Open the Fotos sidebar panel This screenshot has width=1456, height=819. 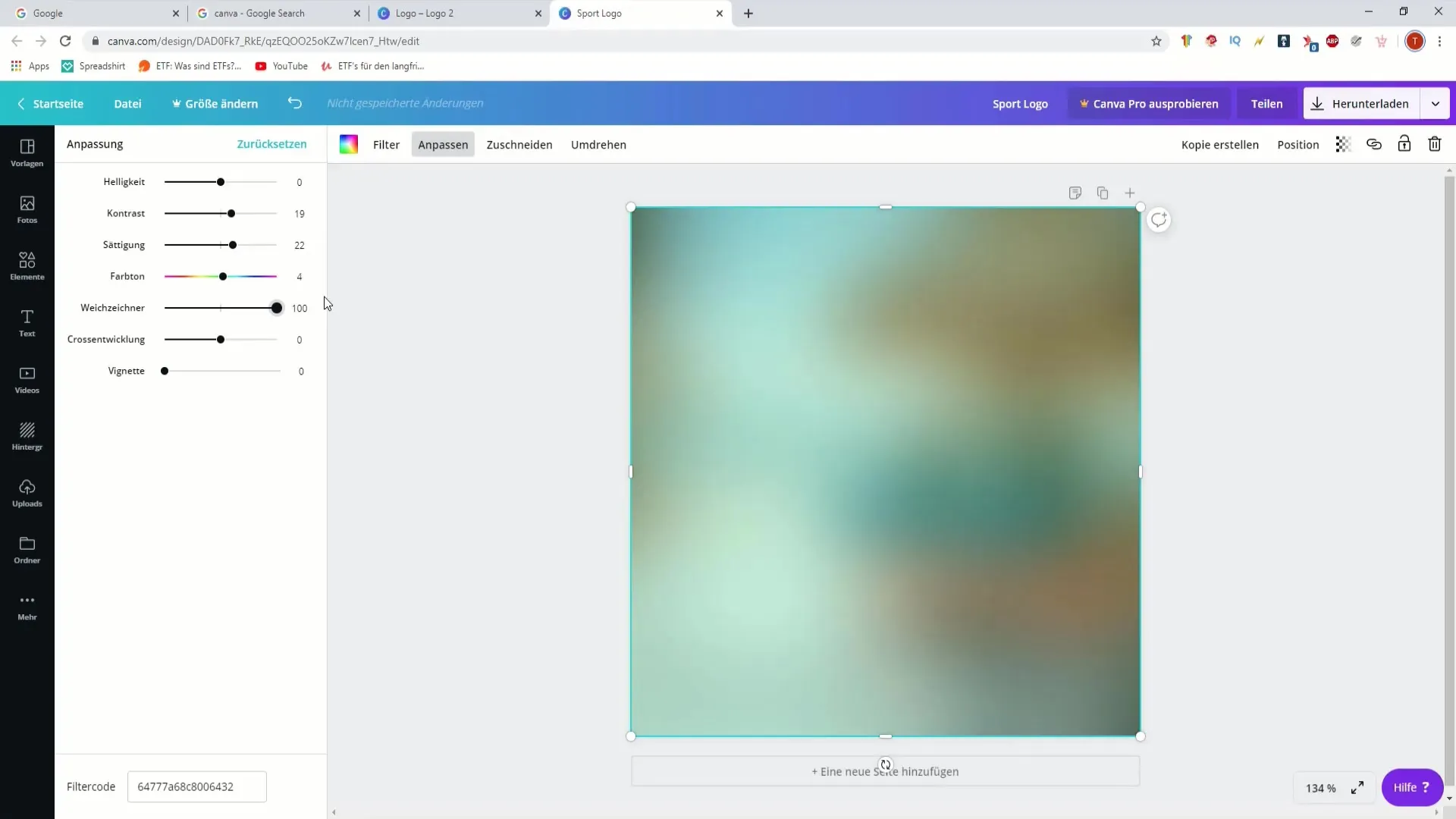pyautogui.click(x=27, y=209)
